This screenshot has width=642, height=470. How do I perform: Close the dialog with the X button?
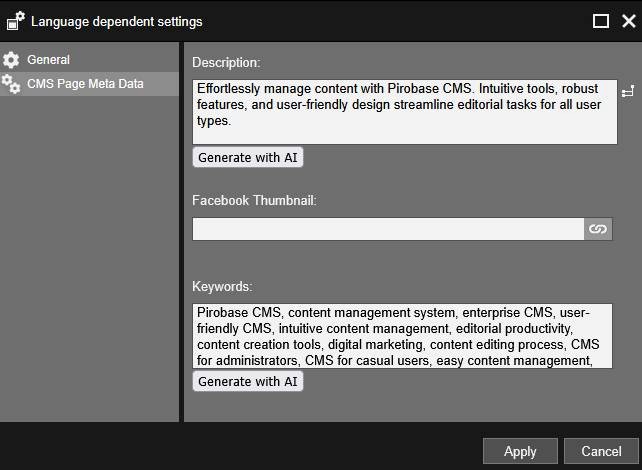click(627, 21)
